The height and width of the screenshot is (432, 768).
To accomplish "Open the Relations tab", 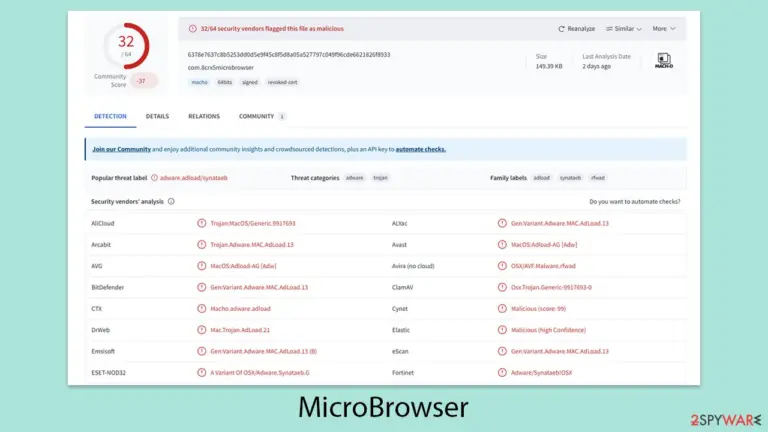I will pyautogui.click(x=204, y=117).
